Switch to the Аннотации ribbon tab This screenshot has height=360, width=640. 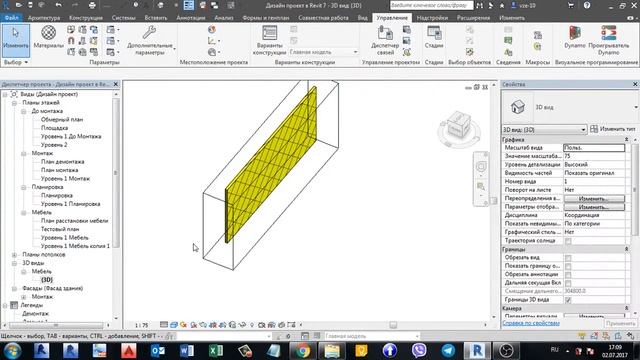191,18
